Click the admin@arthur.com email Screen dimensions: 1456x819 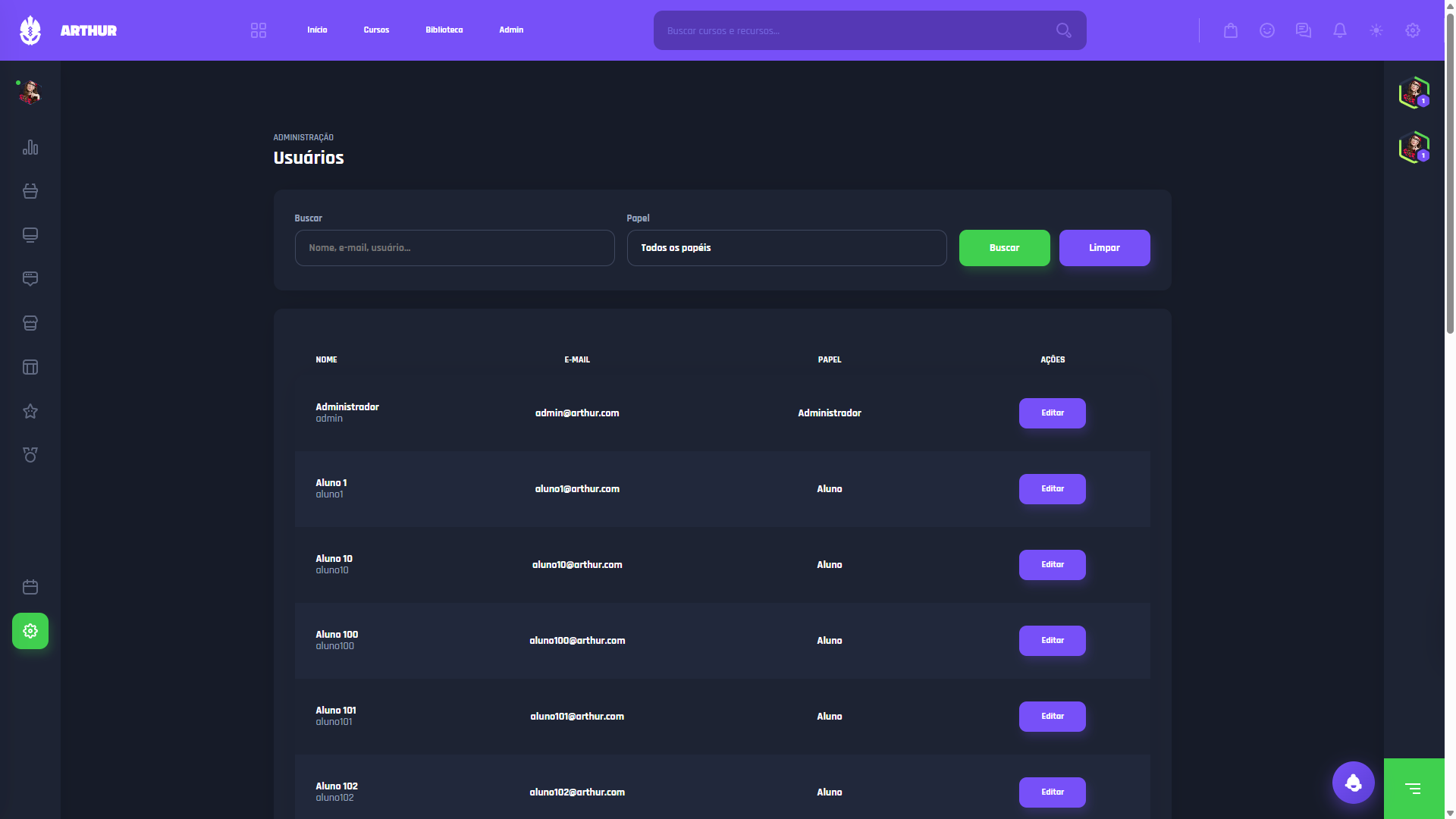point(577,413)
